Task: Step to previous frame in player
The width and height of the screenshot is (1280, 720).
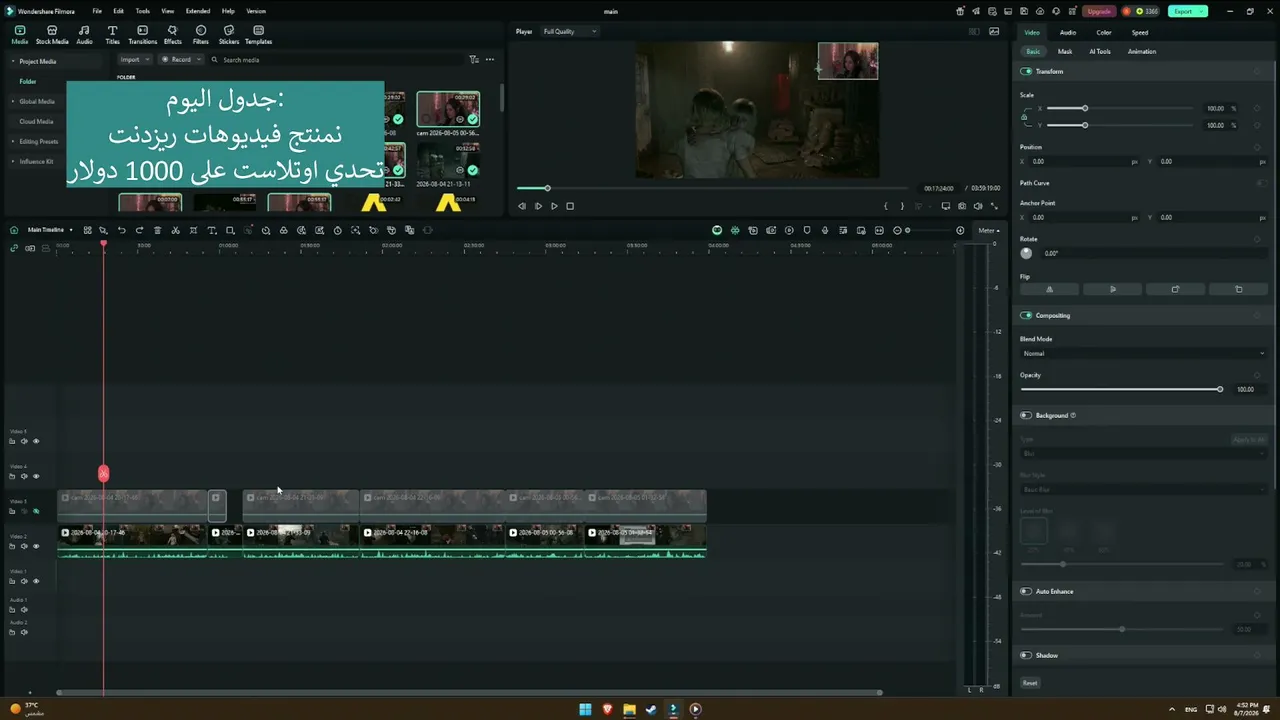Action: [521, 206]
